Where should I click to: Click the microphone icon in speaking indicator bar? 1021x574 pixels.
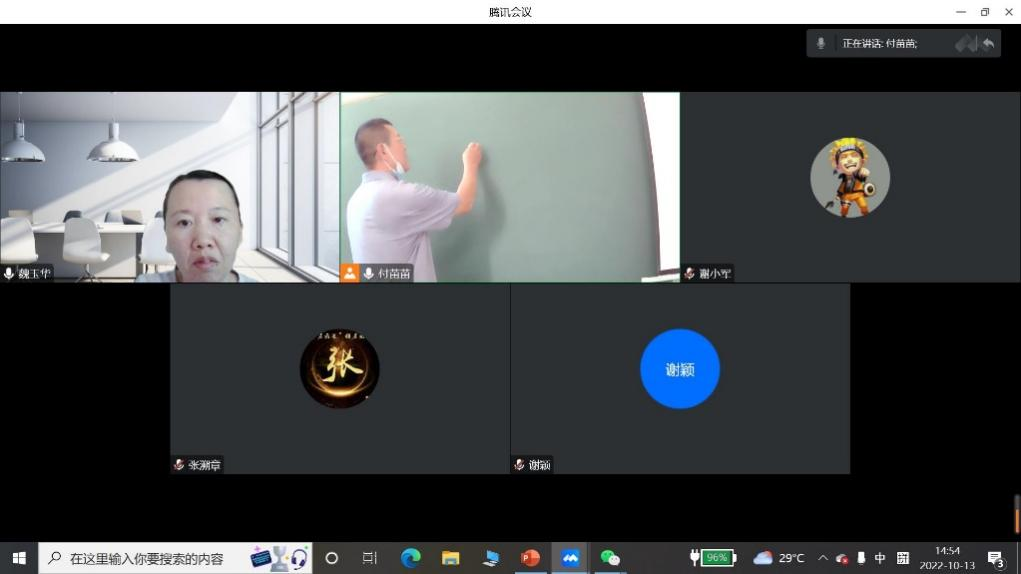tap(821, 43)
